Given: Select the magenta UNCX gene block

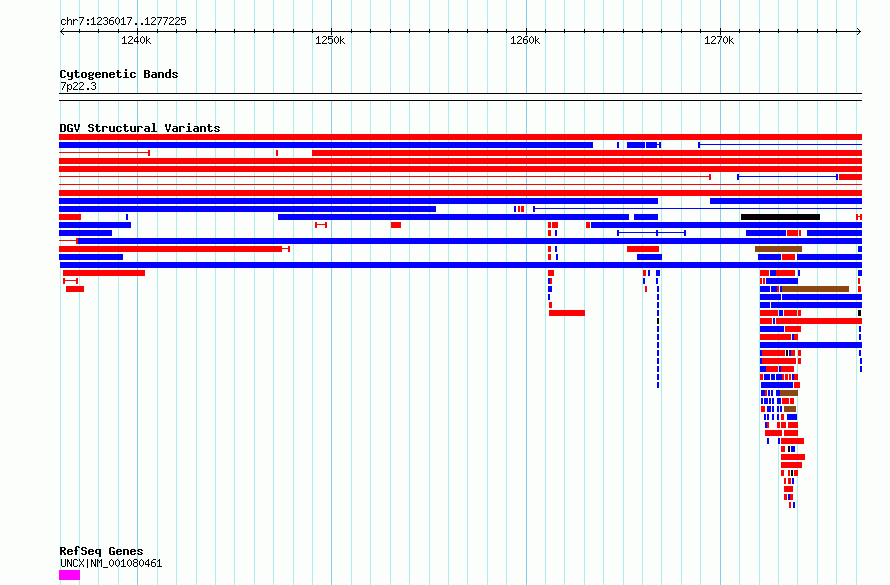Looking at the screenshot, I should [70, 575].
